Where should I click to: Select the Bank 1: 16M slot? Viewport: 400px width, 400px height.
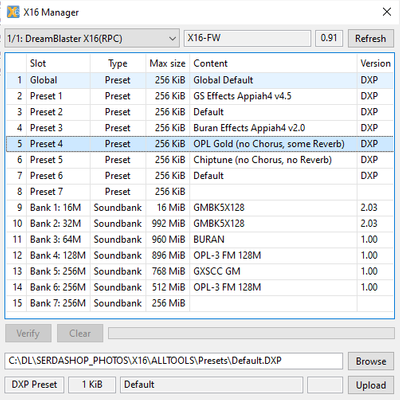pos(200,208)
